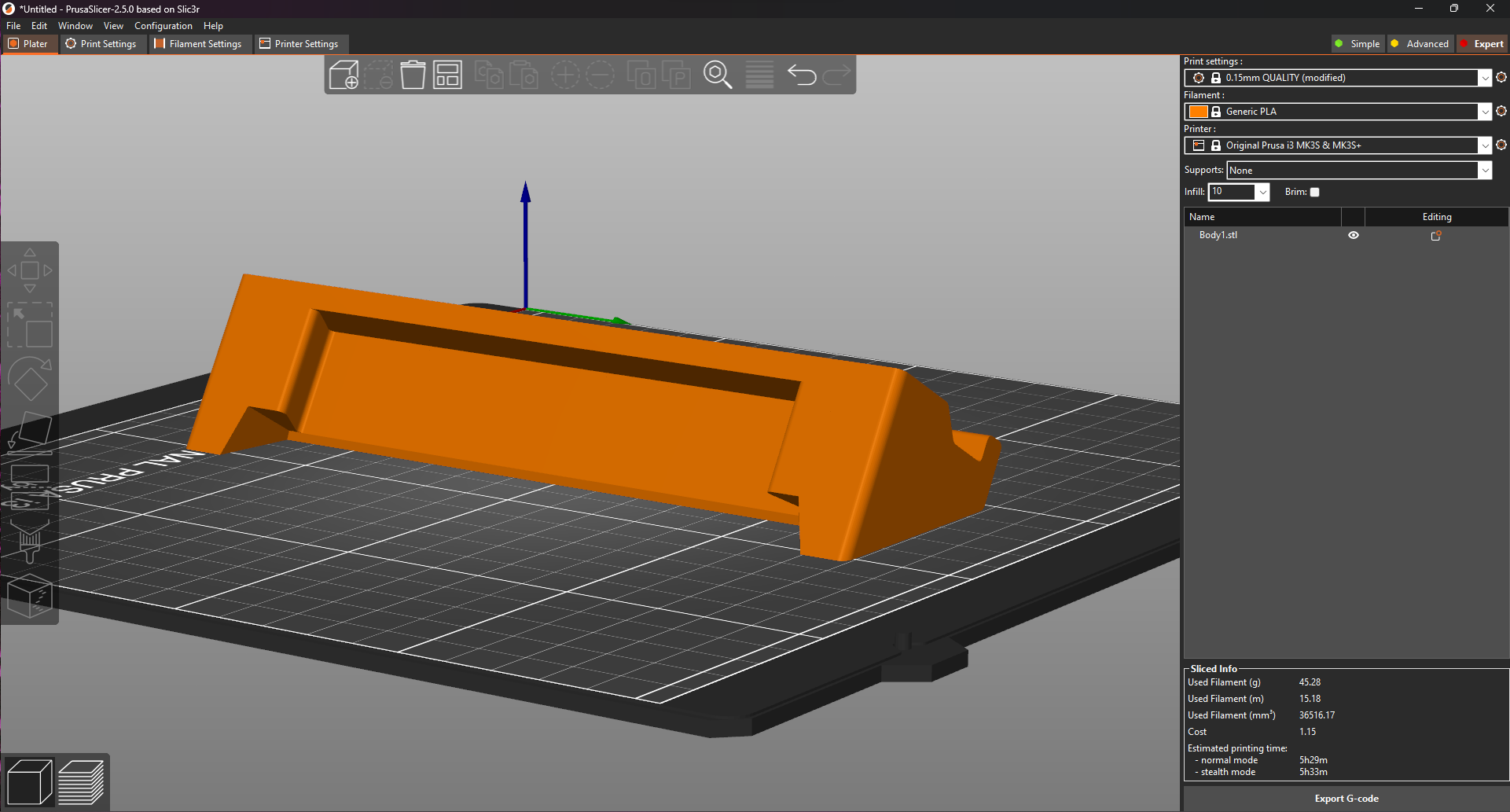
Task: Open the Configuration menu
Action: coord(163,26)
